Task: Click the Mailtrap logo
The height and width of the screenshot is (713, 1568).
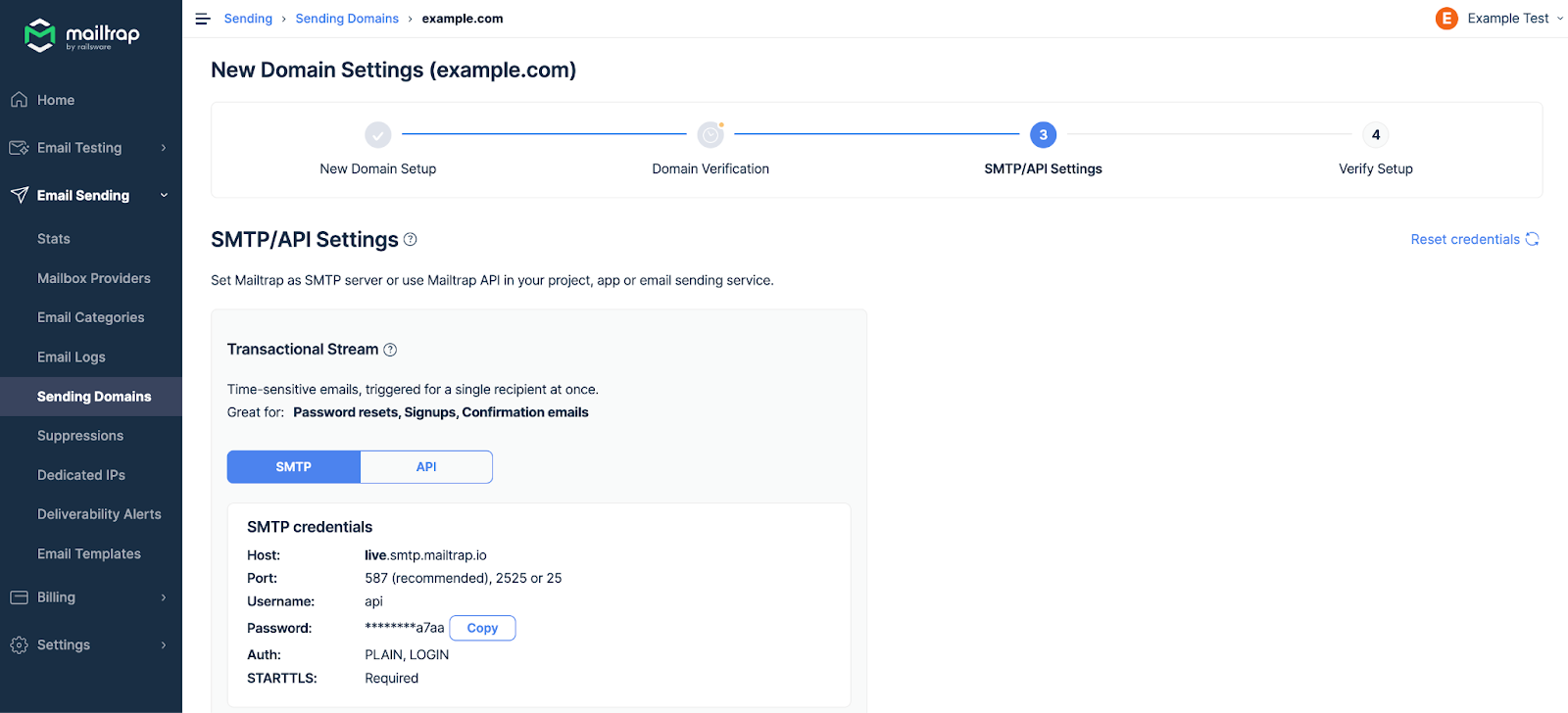Action: point(81,35)
